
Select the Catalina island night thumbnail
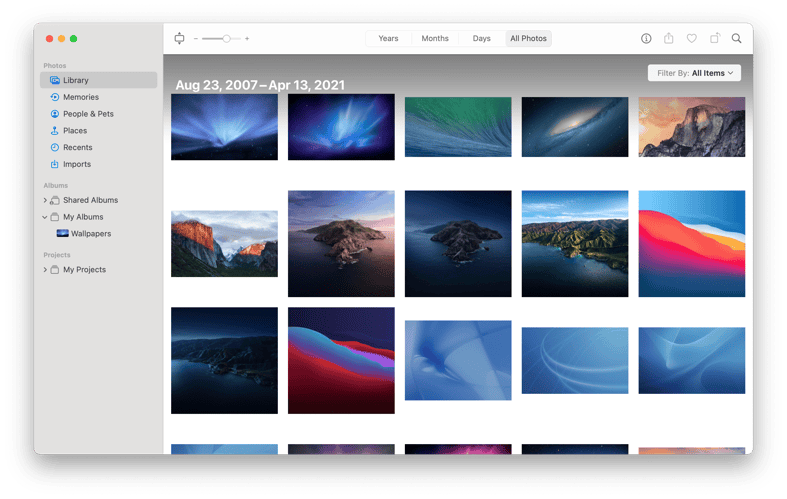point(458,244)
